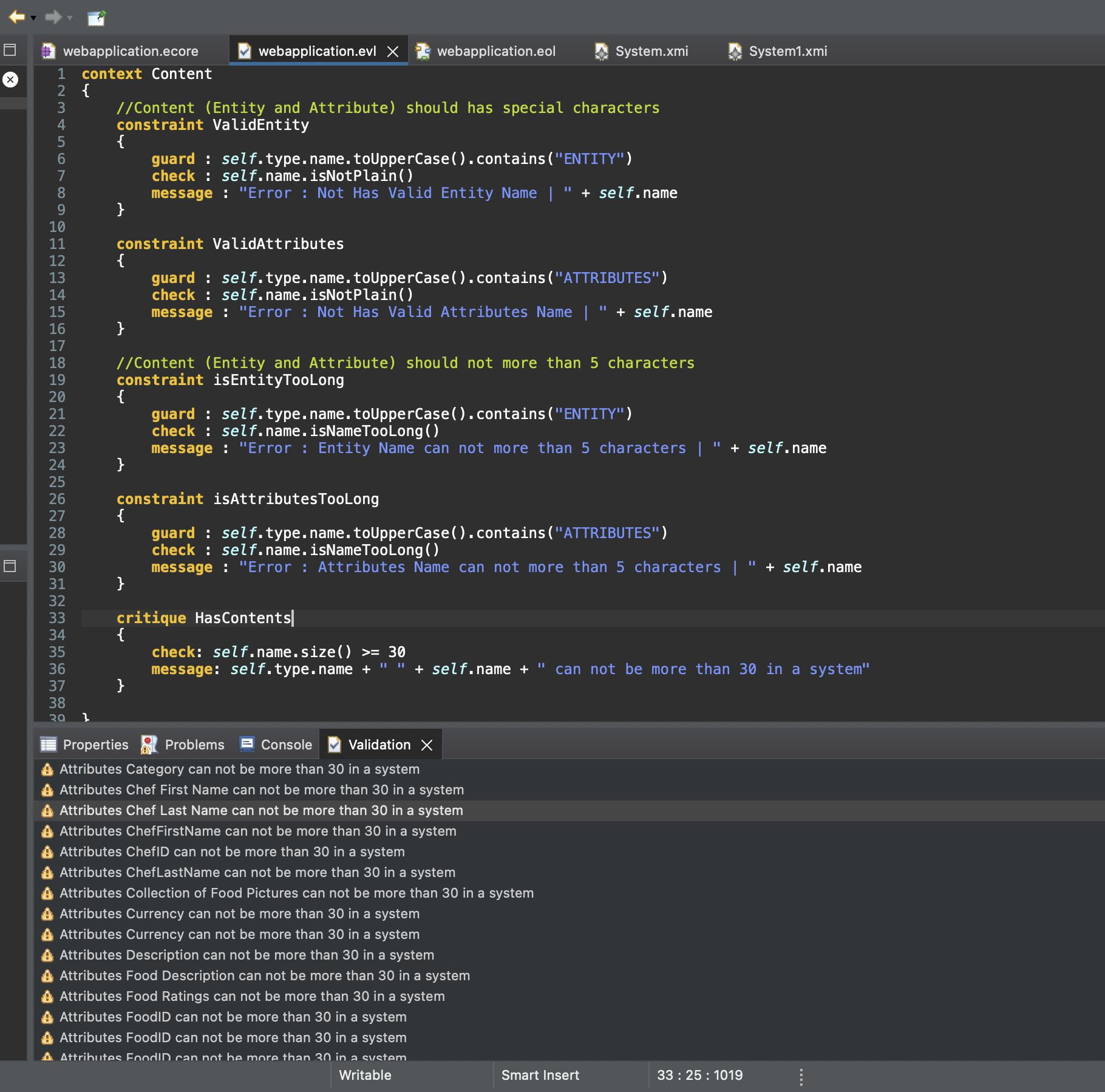Open the back history dropdown arrow
Screen dimensions: 1105x1092
point(33,18)
